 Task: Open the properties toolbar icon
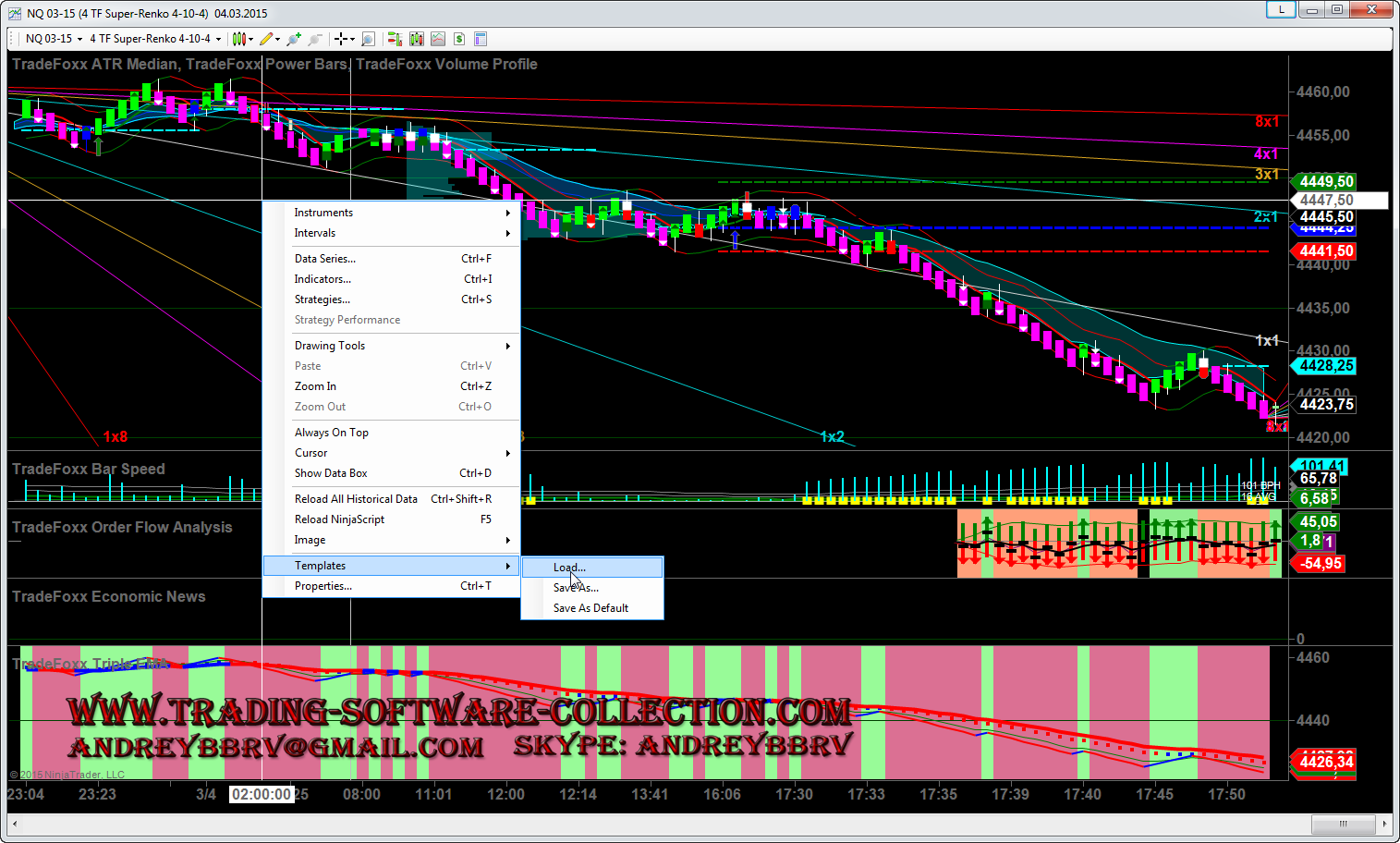481,39
